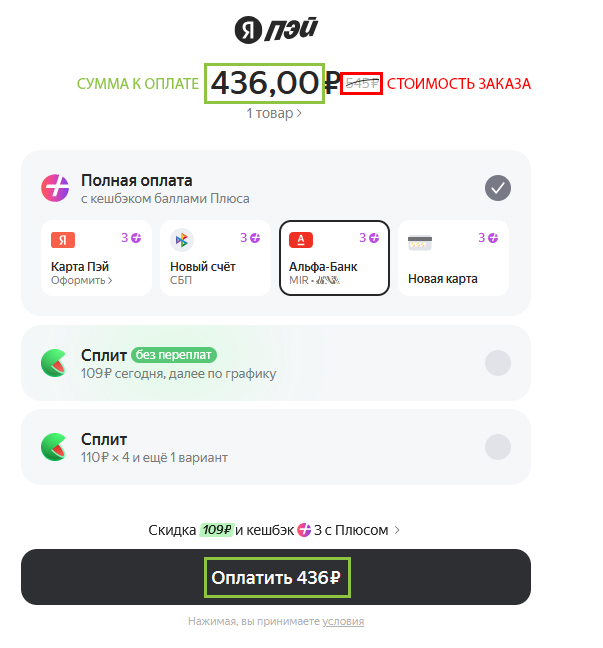Open Оформить on Карта Пэй

(82, 281)
